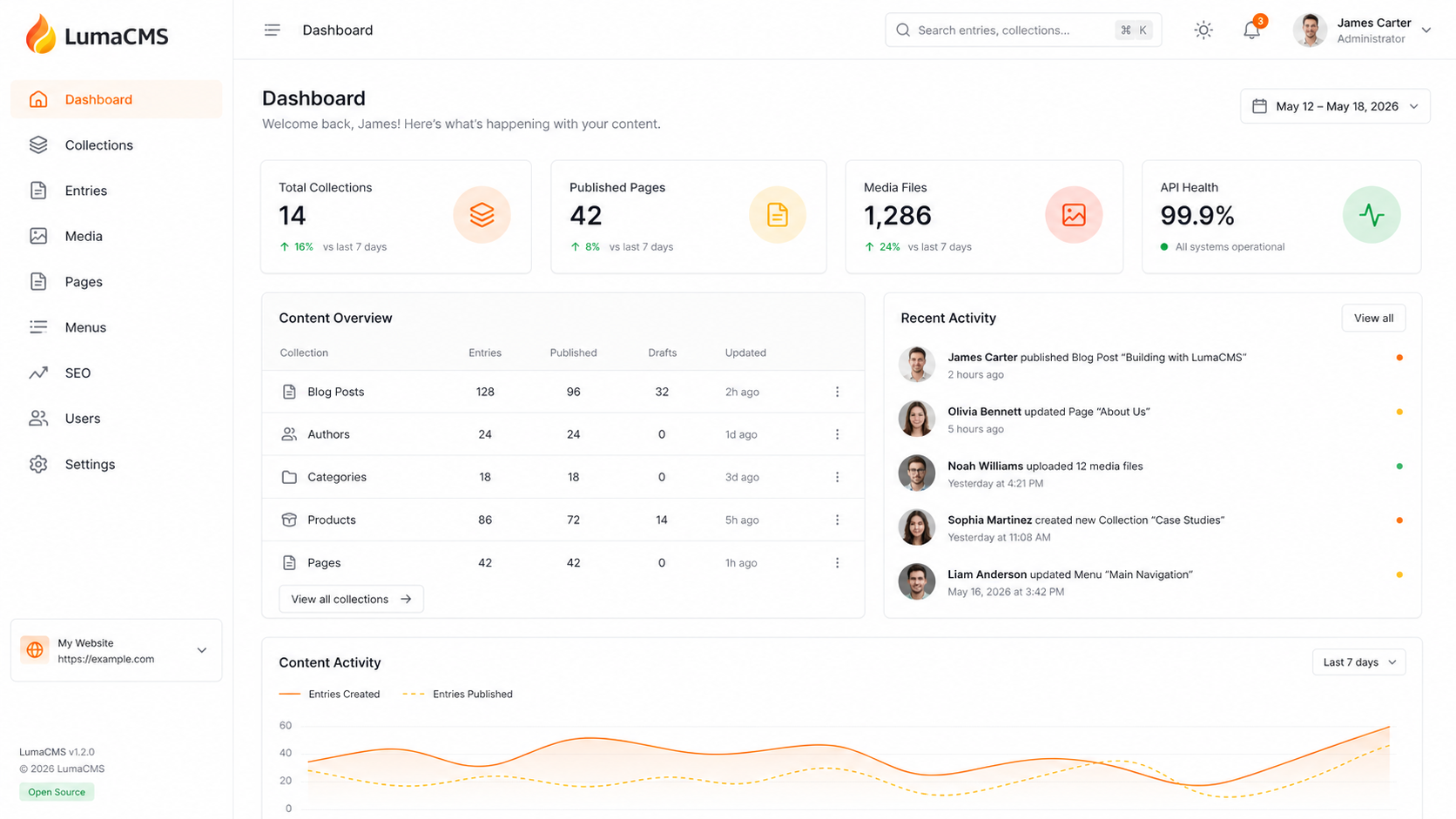1456x819 pixels.
Task: Click the Blog Posts document icon in table
Action: pos(289,392)
